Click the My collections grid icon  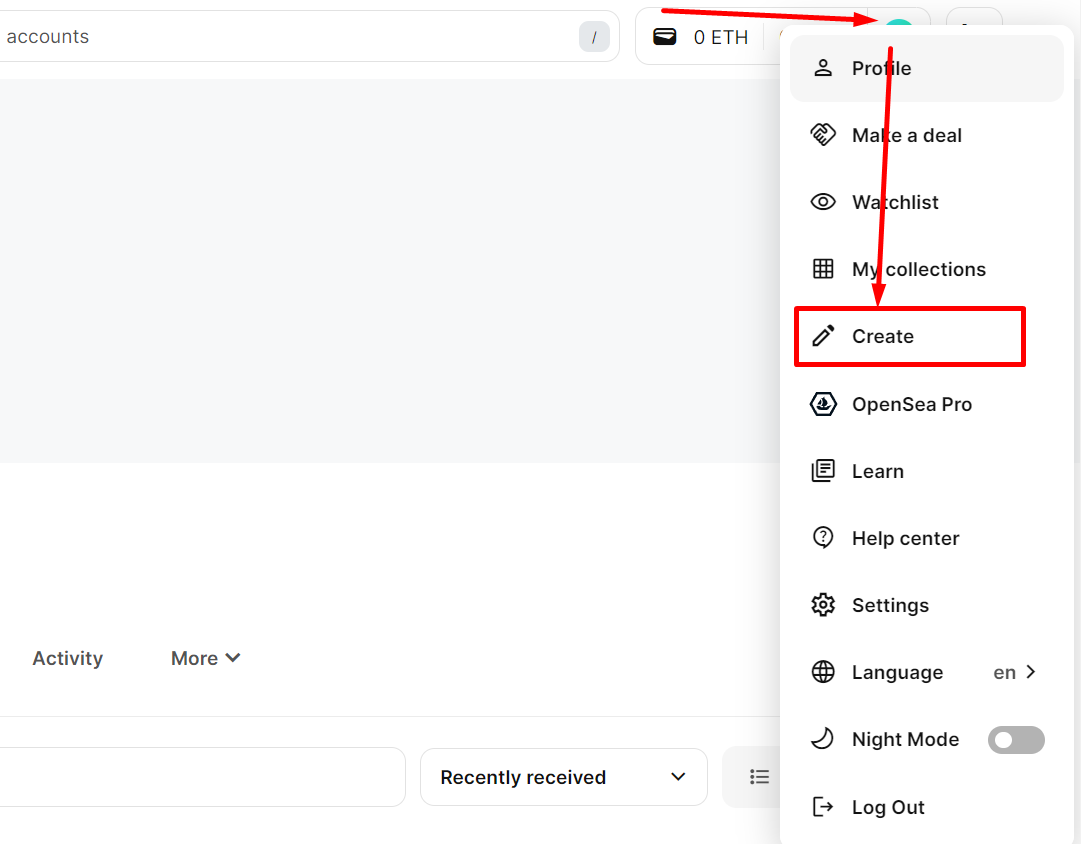point(823,269)
